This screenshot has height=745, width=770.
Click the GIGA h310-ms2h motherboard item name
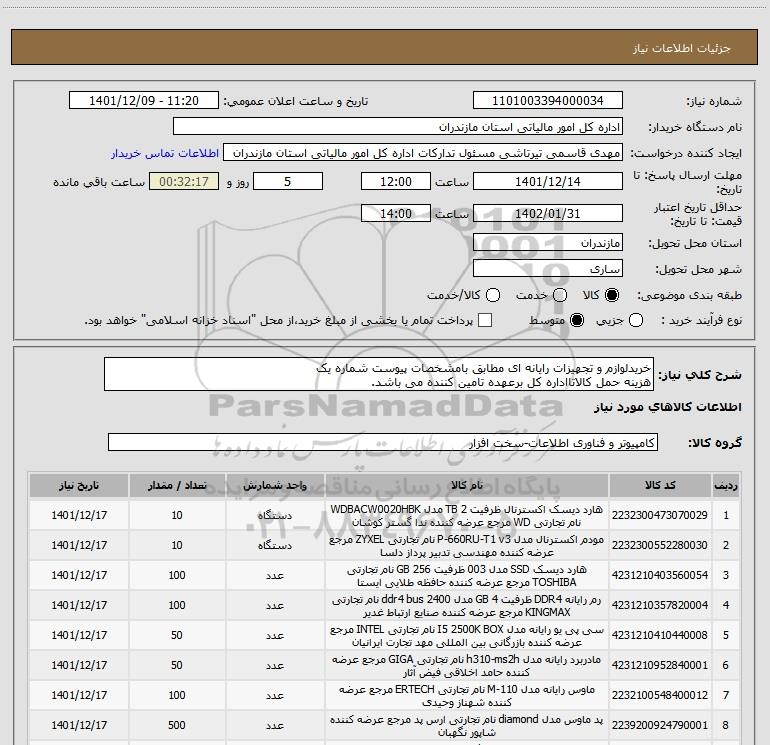tap(467, 665)
